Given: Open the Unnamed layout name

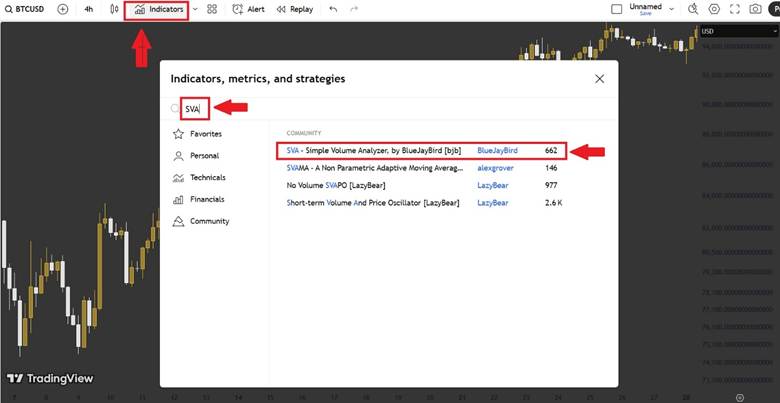Looking at the screenshot, I should pyautogui.click(x=645, y=6).
